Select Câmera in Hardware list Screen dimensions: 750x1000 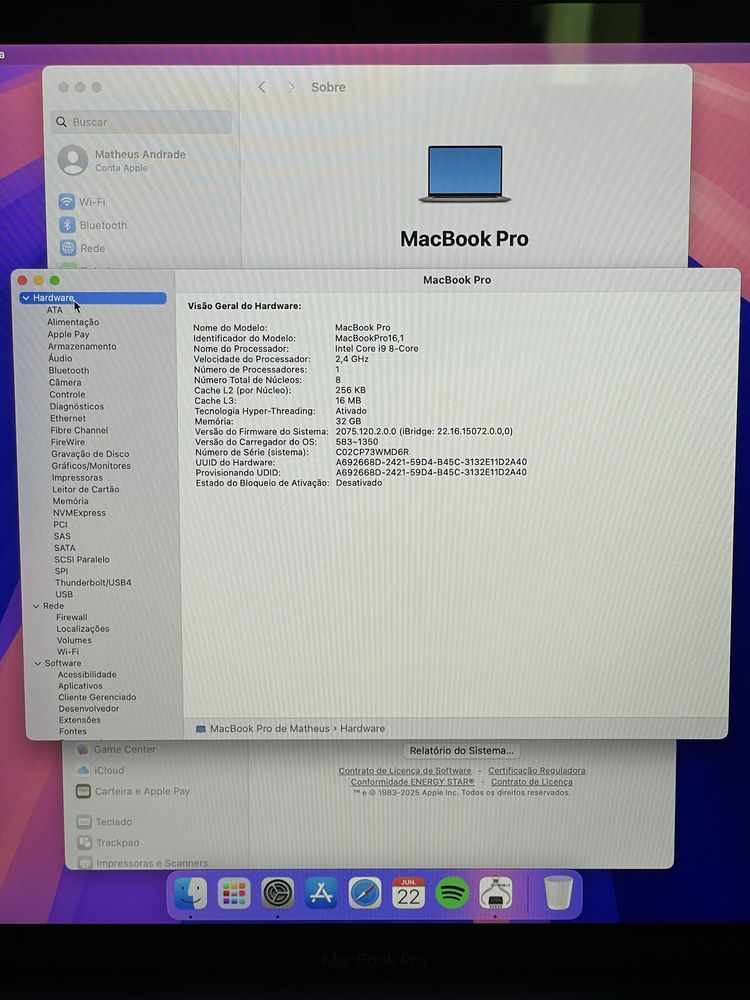pyautogui.click(x=65, y=382)
